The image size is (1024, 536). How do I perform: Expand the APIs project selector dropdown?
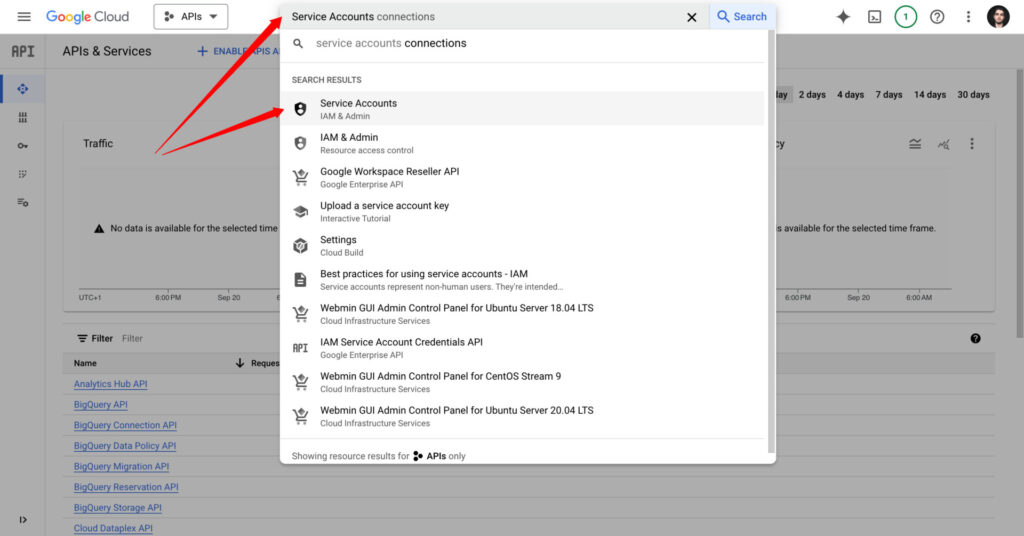[190, 17]
